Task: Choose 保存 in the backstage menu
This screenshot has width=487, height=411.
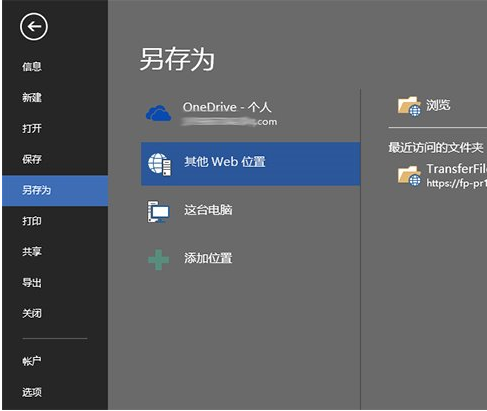Action: click(32, 159)
